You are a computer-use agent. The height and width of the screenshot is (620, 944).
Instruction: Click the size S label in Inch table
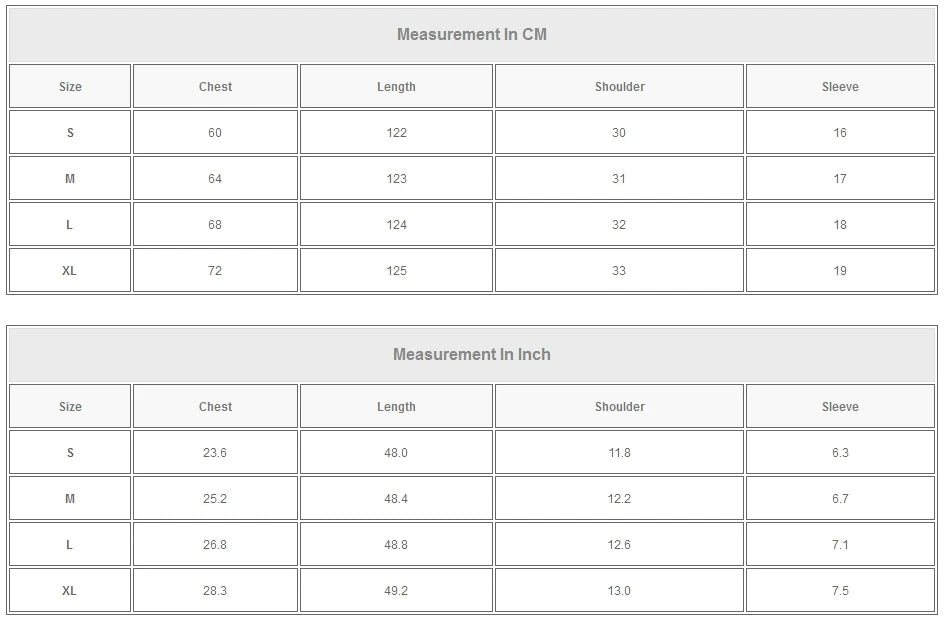[68, 452]
